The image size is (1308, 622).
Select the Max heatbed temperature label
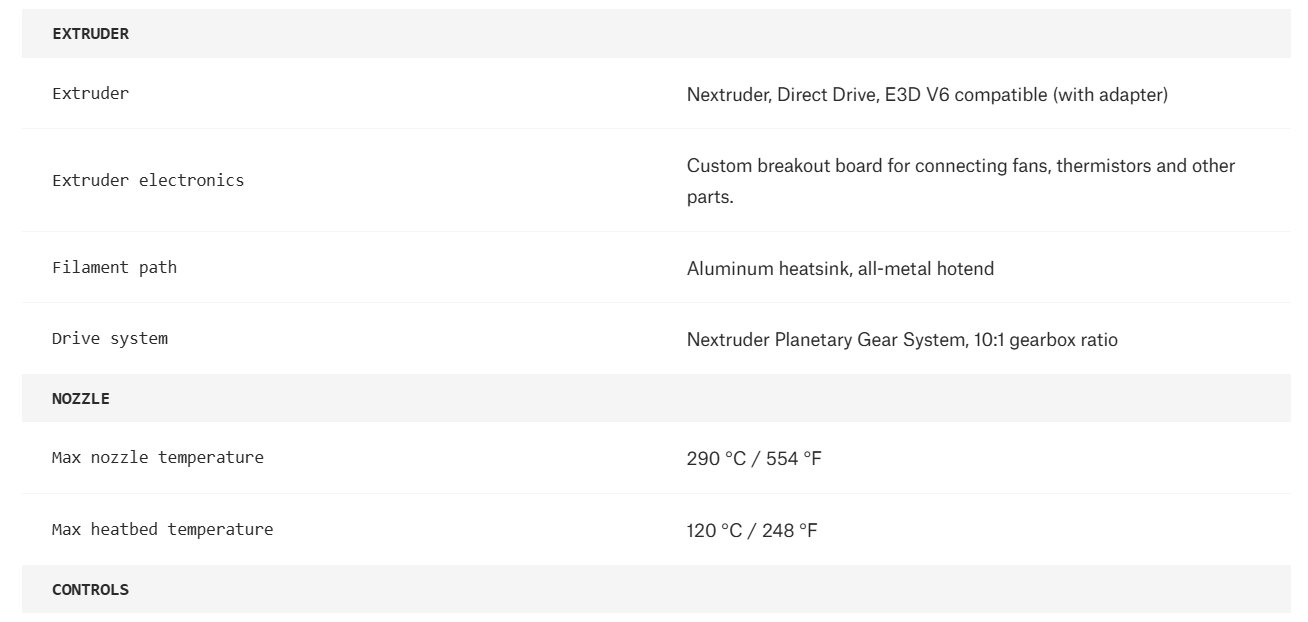pyautogui.click(x=162, y=529)
